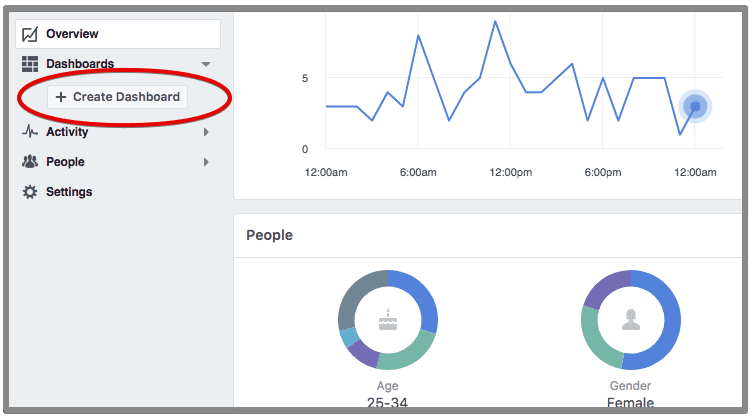Click the 25-34 age value

click(x=388, y=403)
